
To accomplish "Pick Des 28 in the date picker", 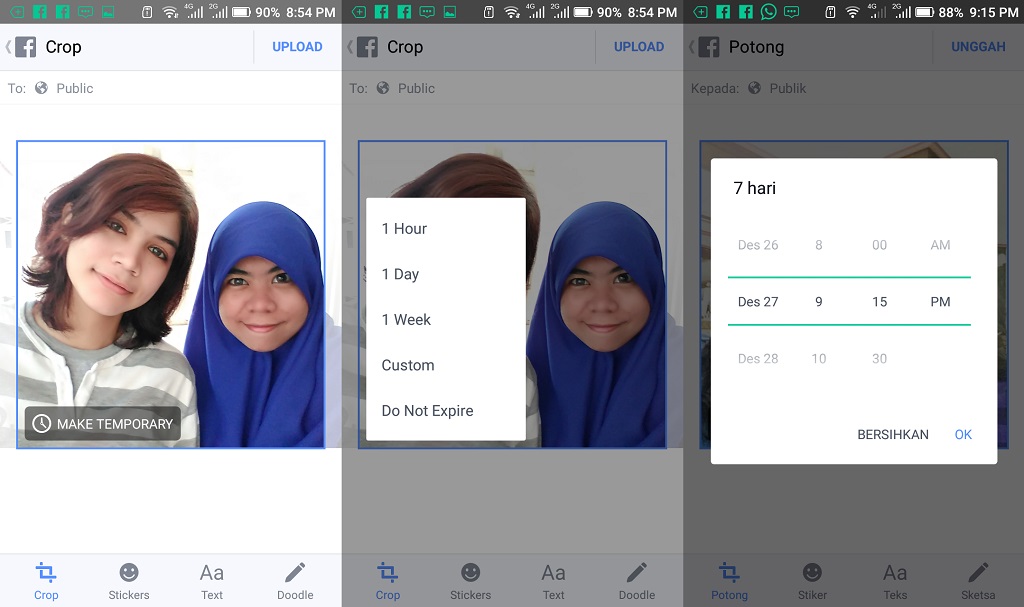I will [x=758, y=359].
